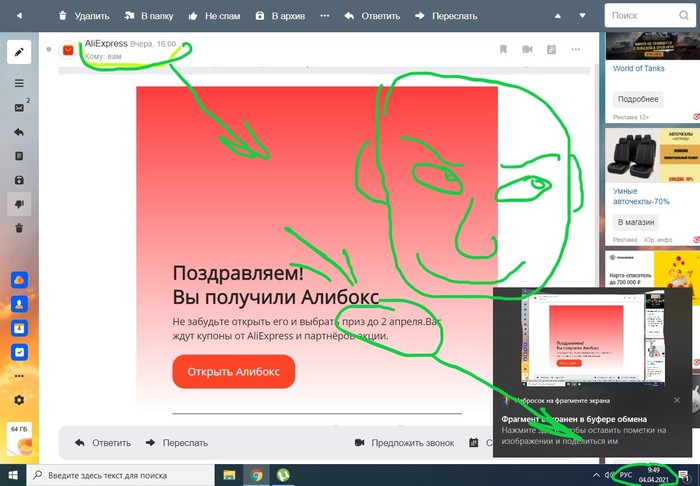Compose new email pencil button
Viewport: 700px width, 486px height.
coord(19,52)
